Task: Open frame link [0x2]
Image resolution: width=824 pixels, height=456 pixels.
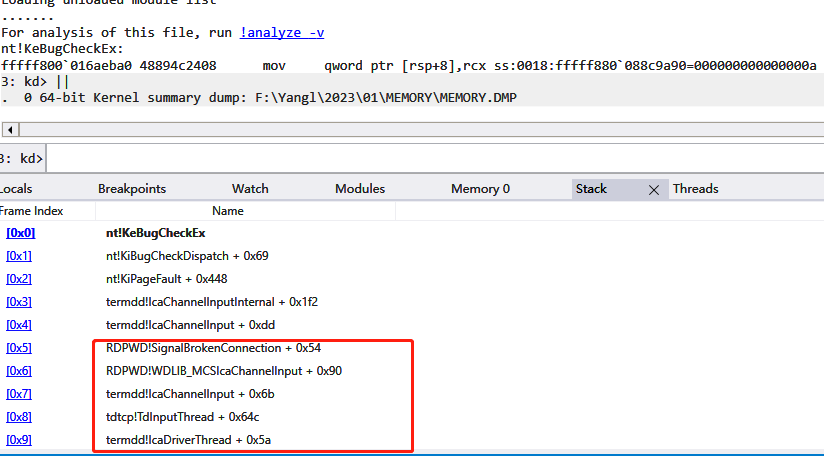Action: click(19, 279)
